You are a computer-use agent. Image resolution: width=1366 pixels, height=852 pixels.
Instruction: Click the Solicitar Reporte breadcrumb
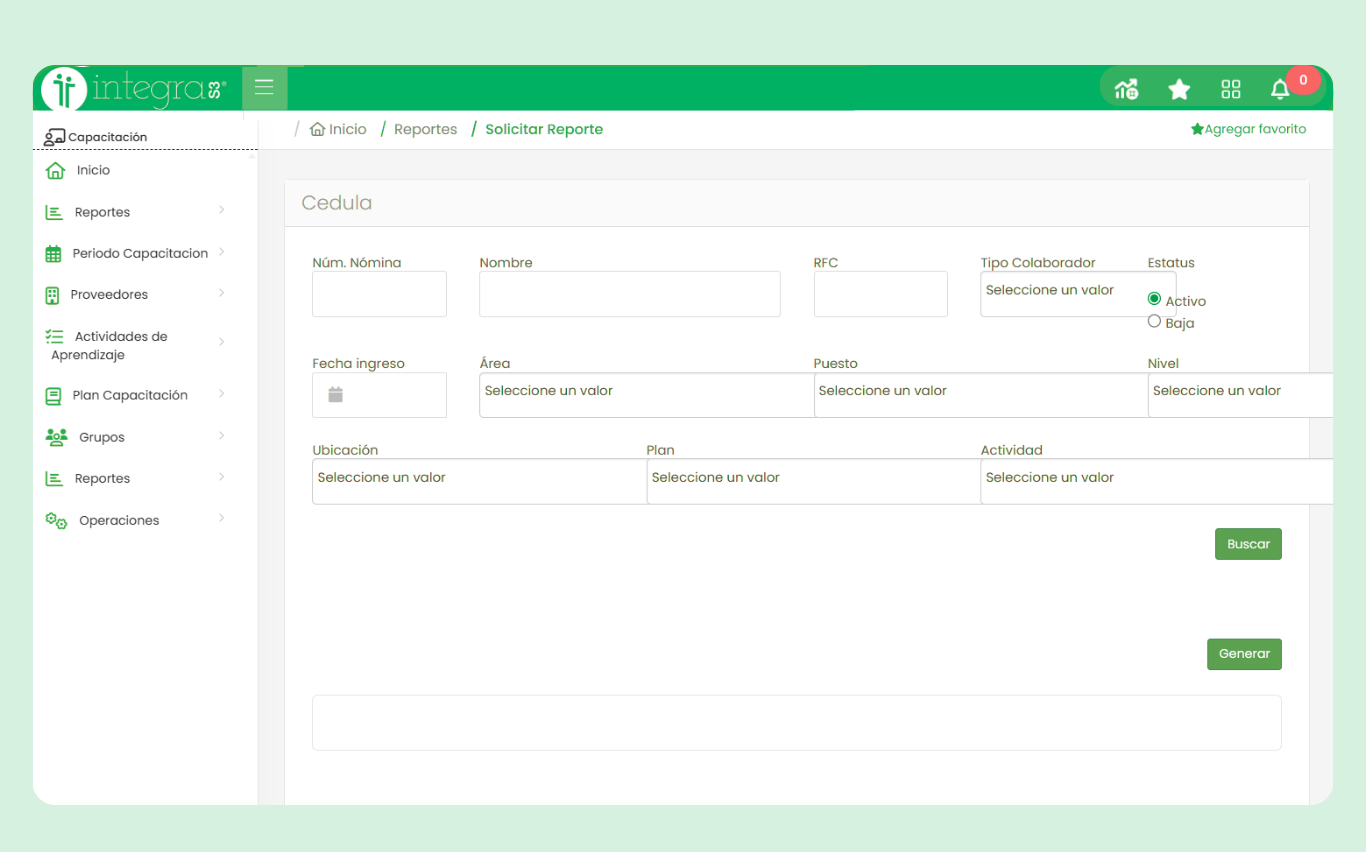pos(544,129)
